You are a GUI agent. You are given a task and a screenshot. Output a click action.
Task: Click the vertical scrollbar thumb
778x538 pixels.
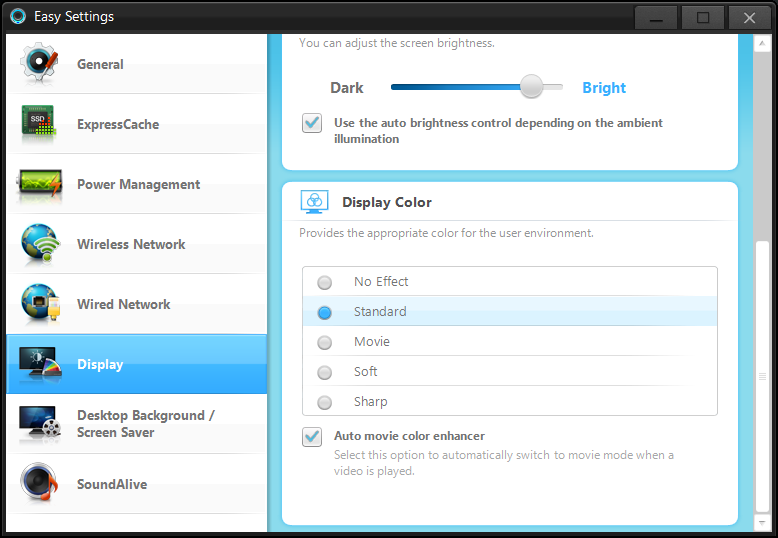click(763, 375)
